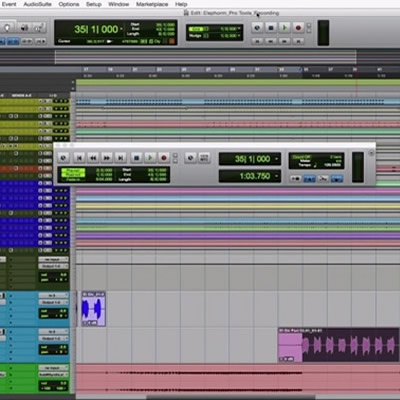Open Nudge value dropdown arrow
The width and height of the screenshot is (400, 400).
coord(239,35)
